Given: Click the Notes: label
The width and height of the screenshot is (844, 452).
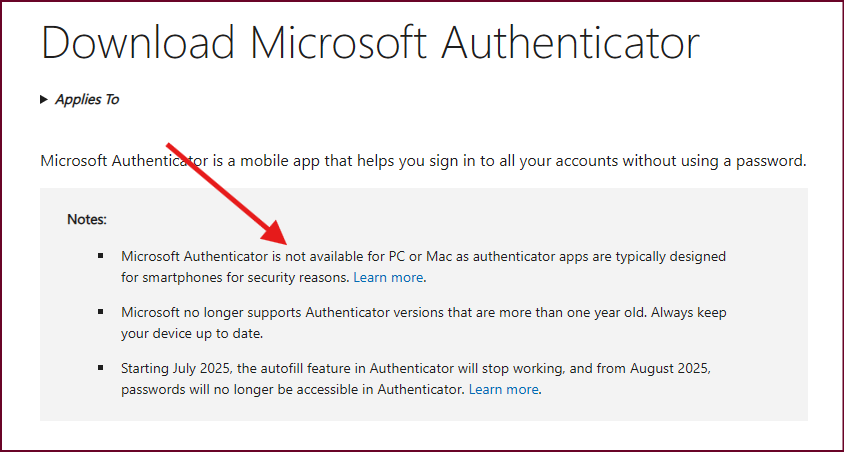Looking at the screenshot, I should [87, 220].
